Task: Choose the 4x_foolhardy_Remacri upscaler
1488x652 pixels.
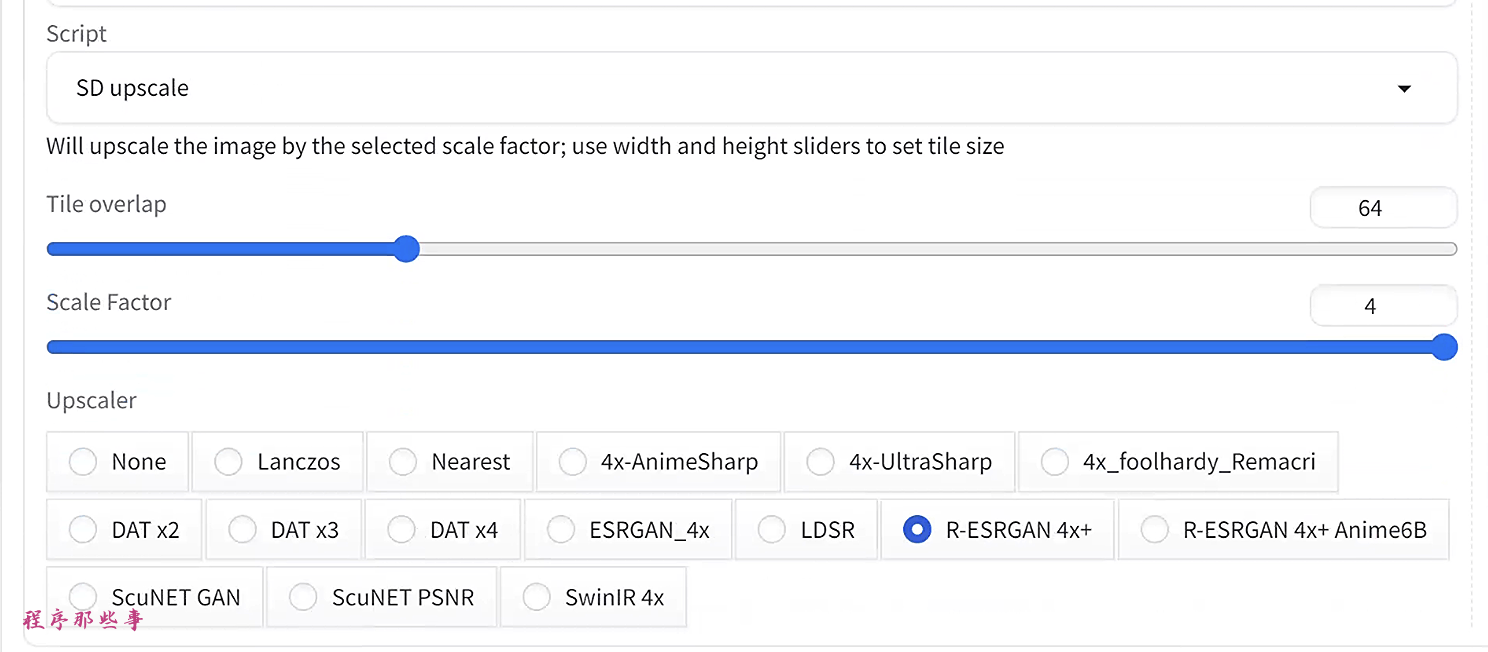Action: point(1055,462)
